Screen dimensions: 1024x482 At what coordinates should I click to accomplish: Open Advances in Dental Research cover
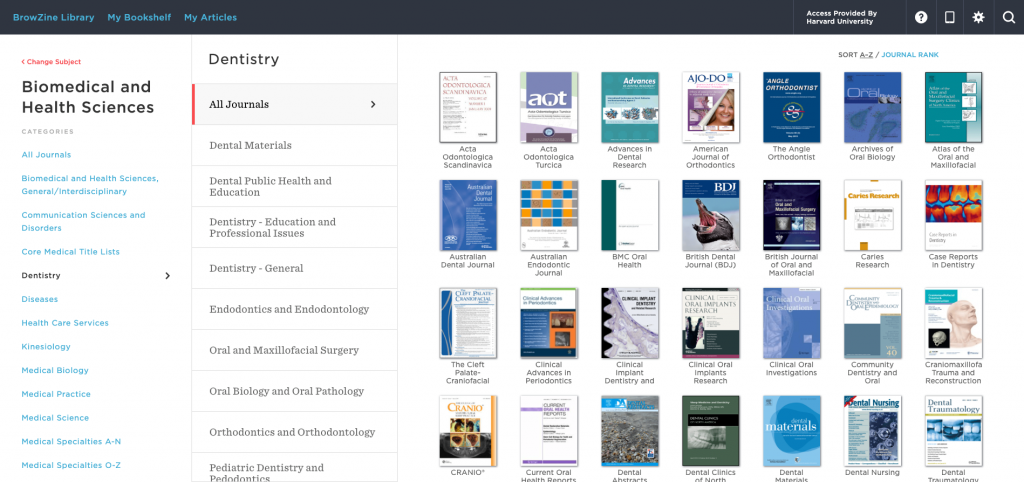(x=630, y=107)
